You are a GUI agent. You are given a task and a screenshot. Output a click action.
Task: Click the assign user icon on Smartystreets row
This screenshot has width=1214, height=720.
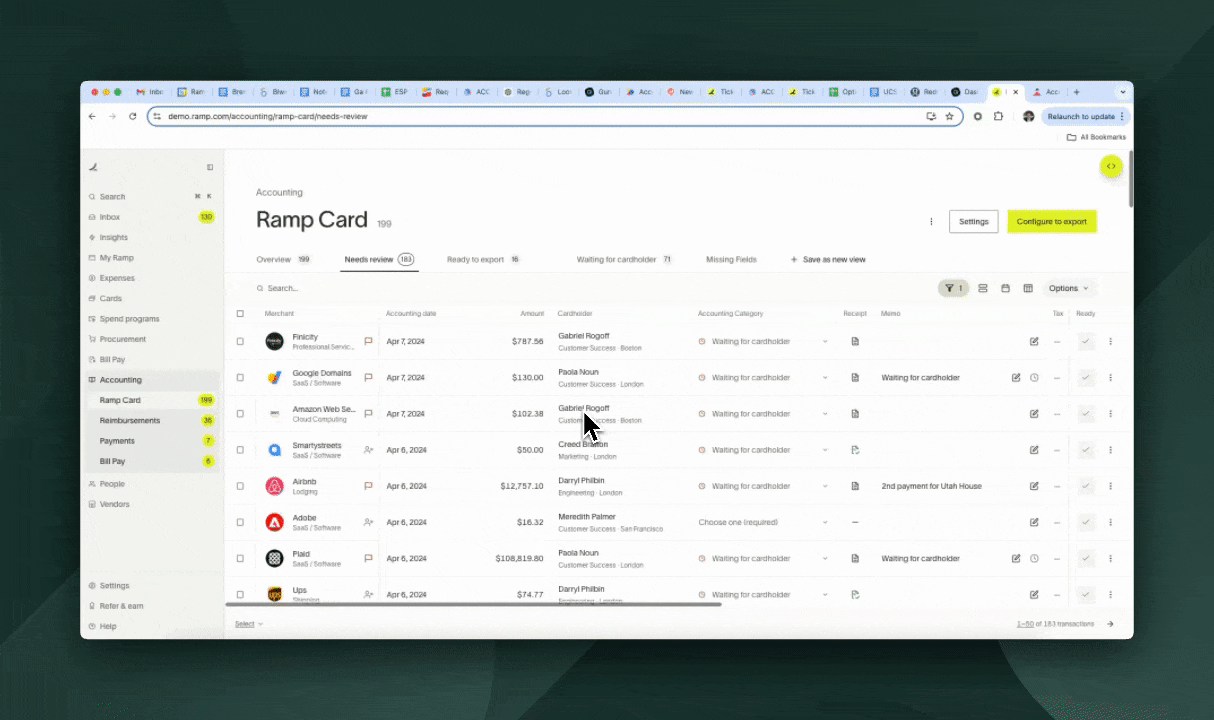pyautogui.click(x=369, y=450)
